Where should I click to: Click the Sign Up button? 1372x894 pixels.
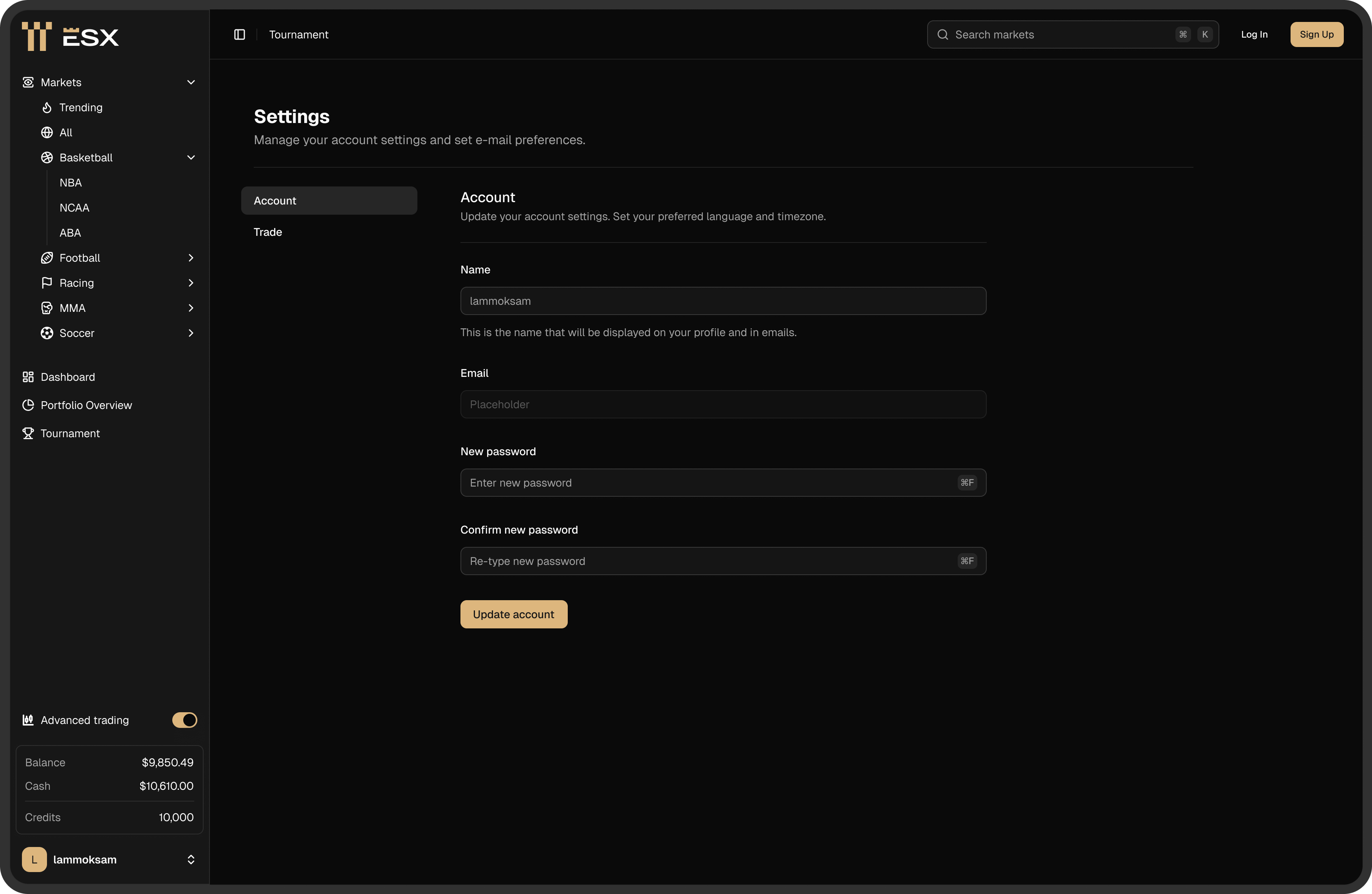[1317, 34]
